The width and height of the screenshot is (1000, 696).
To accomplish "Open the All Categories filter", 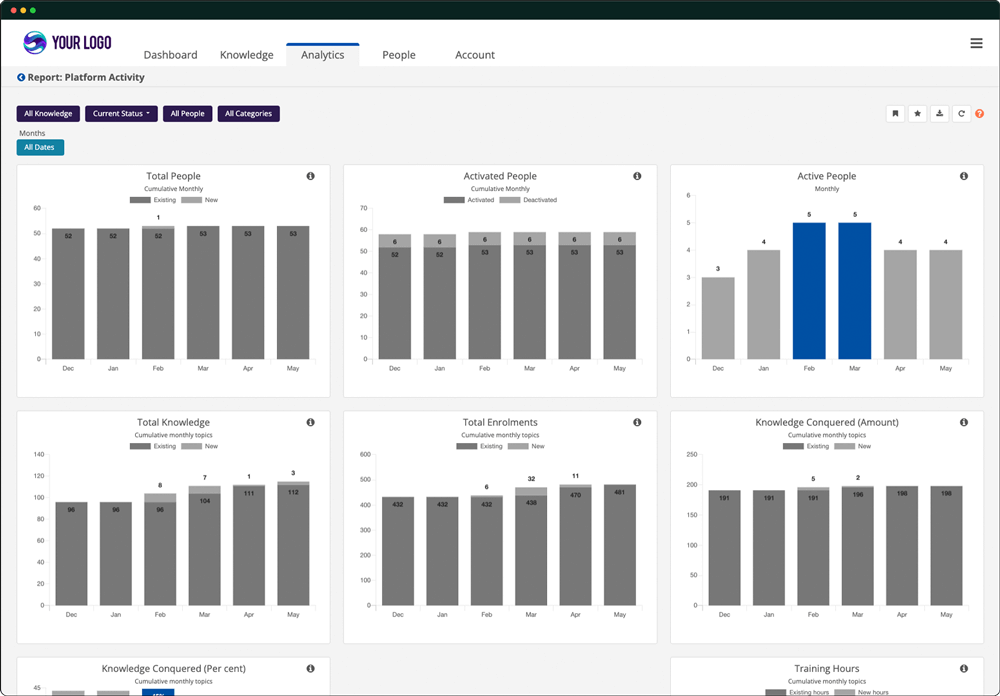I will tap(248, 113).
